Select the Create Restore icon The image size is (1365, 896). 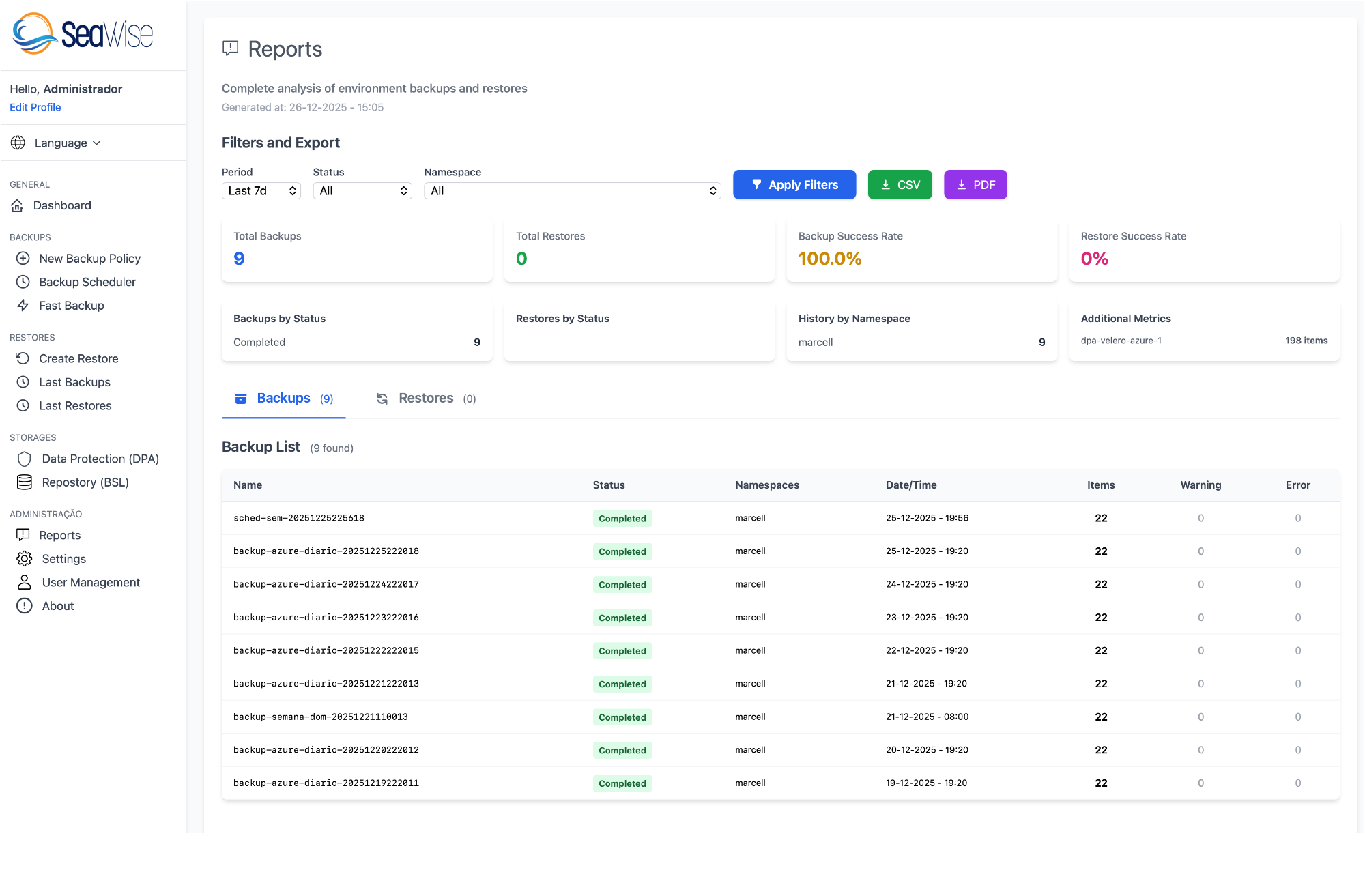(x=23, y=358)
